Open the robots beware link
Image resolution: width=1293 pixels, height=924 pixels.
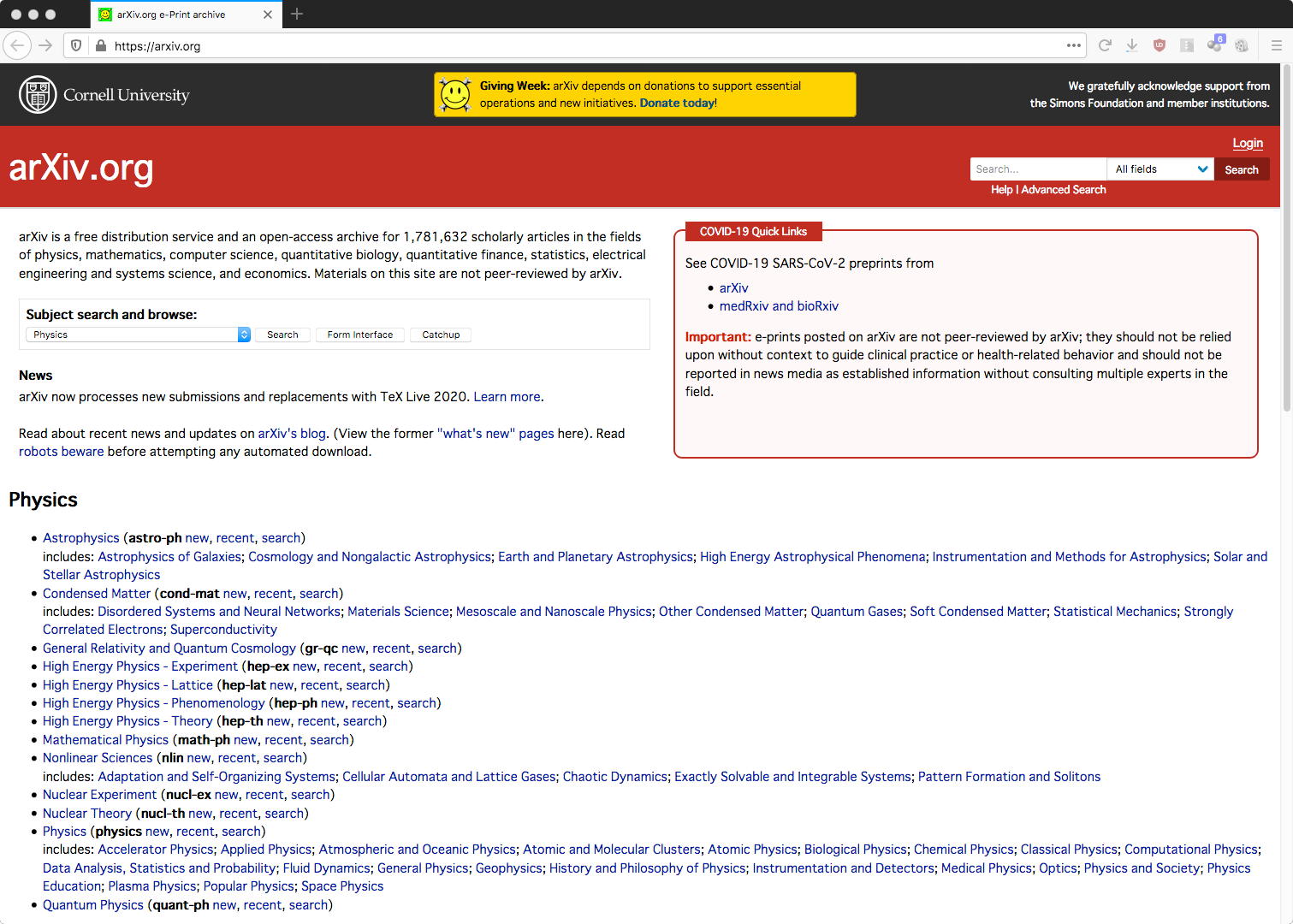[x=61, y=452]
